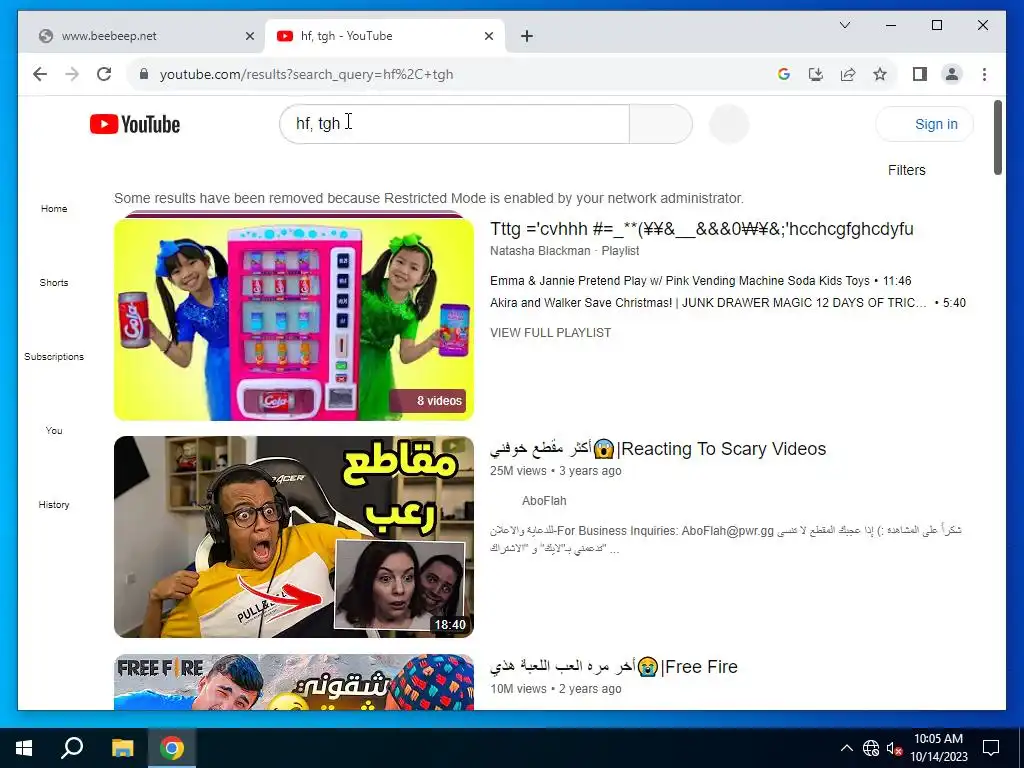Click the muted volume tray icon
Screen dimensions: 1024x768
point(894,748)
